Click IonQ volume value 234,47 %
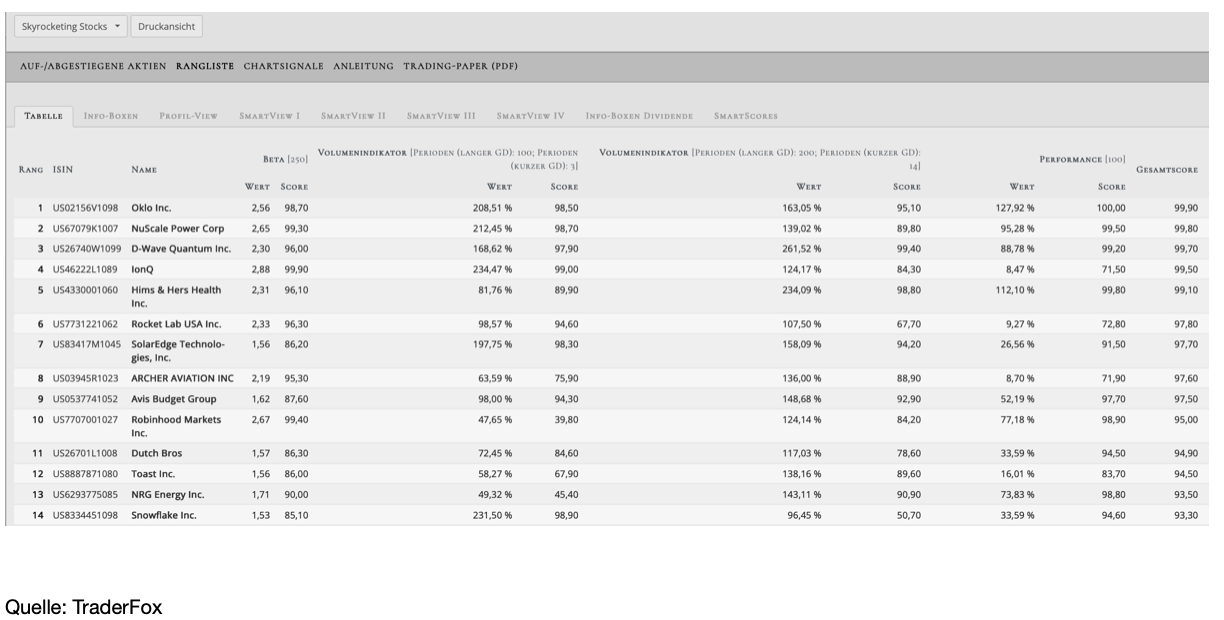1224x620 pixels. 494,269
